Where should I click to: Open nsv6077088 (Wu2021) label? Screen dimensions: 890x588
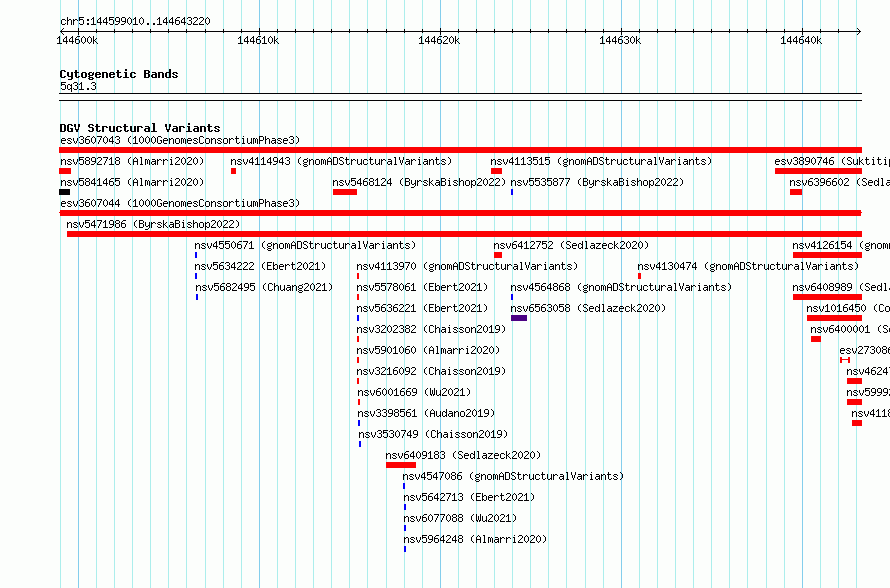[460, 518]
